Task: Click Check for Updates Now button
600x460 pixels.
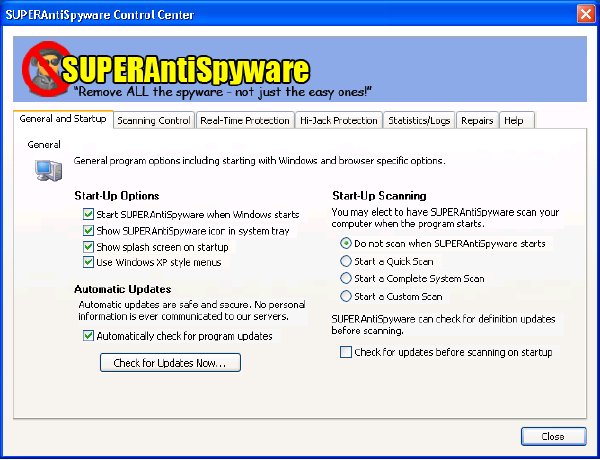Action: pyautogui.click(x=170, y=362)
